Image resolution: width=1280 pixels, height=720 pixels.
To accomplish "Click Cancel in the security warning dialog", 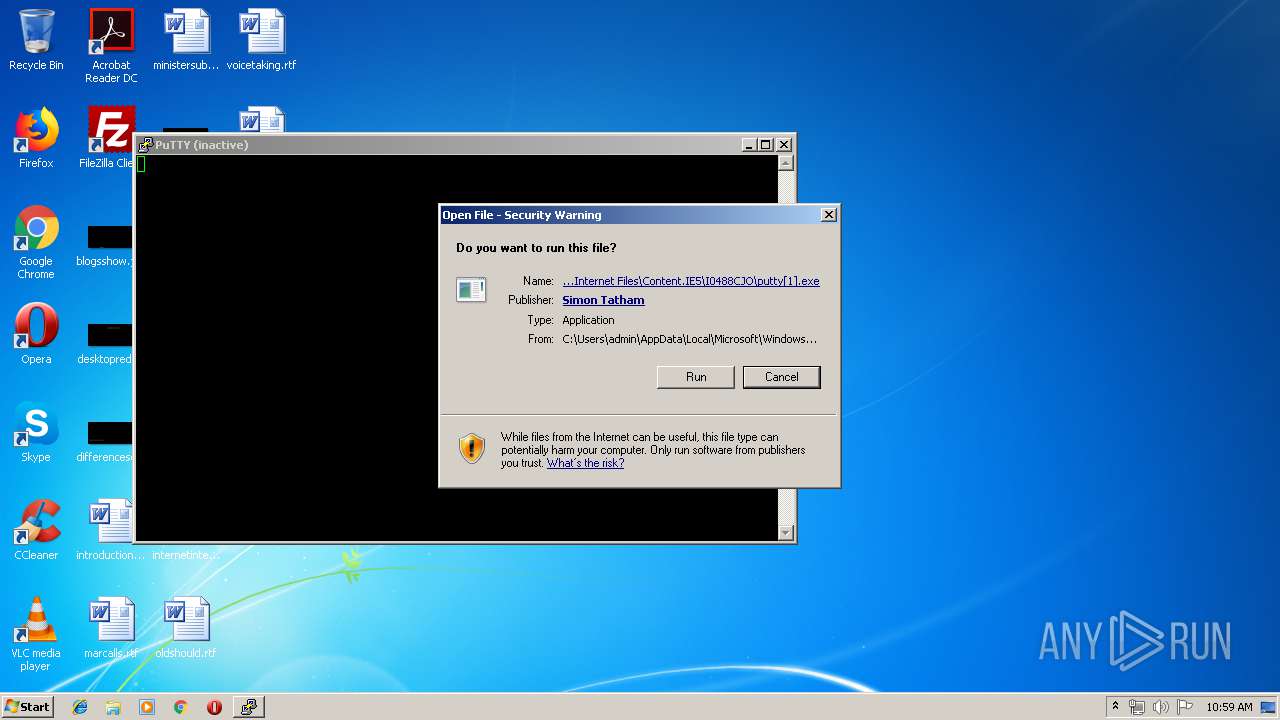I will 781,377.
